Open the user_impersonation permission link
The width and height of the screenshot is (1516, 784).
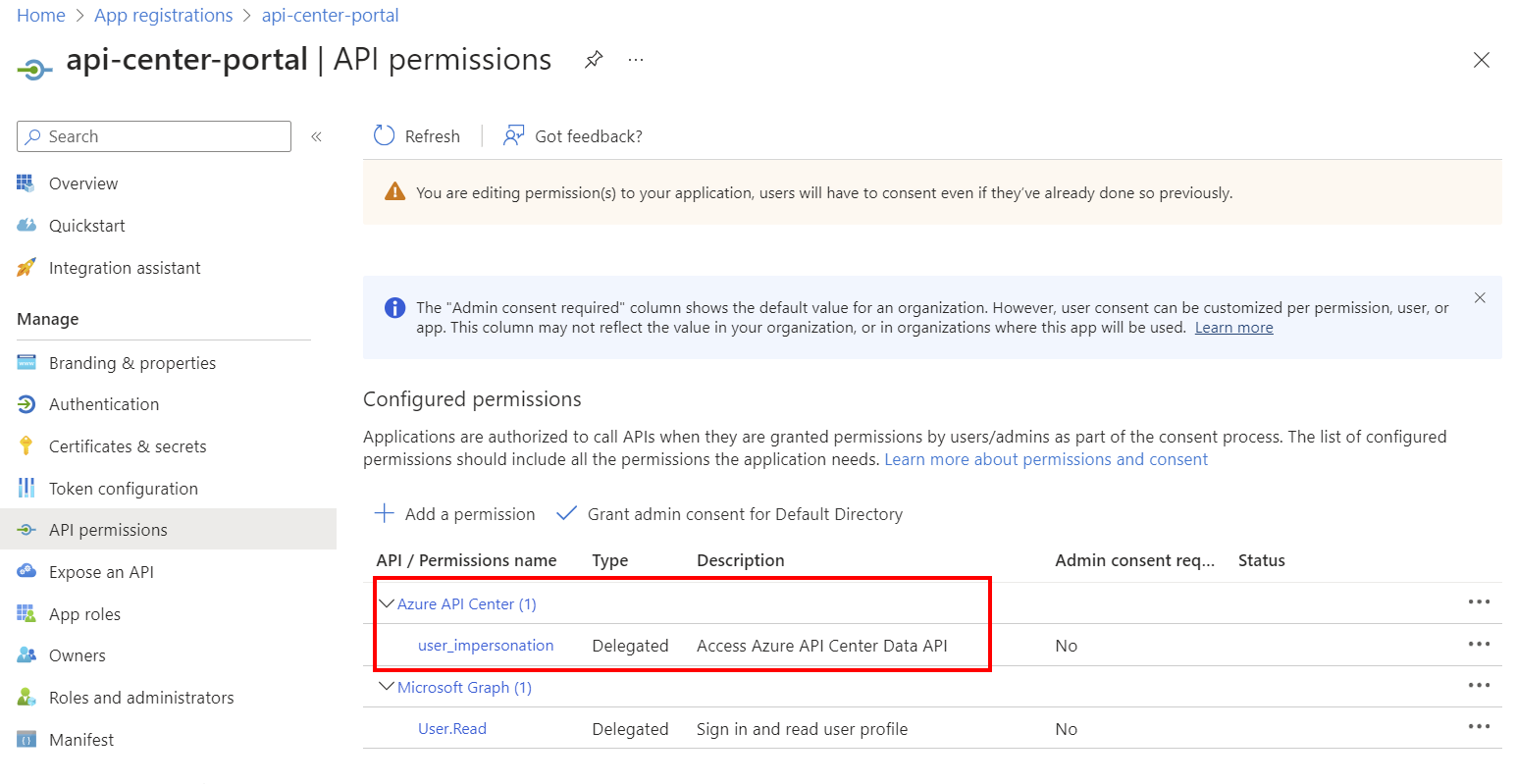(x=486, y=646)
